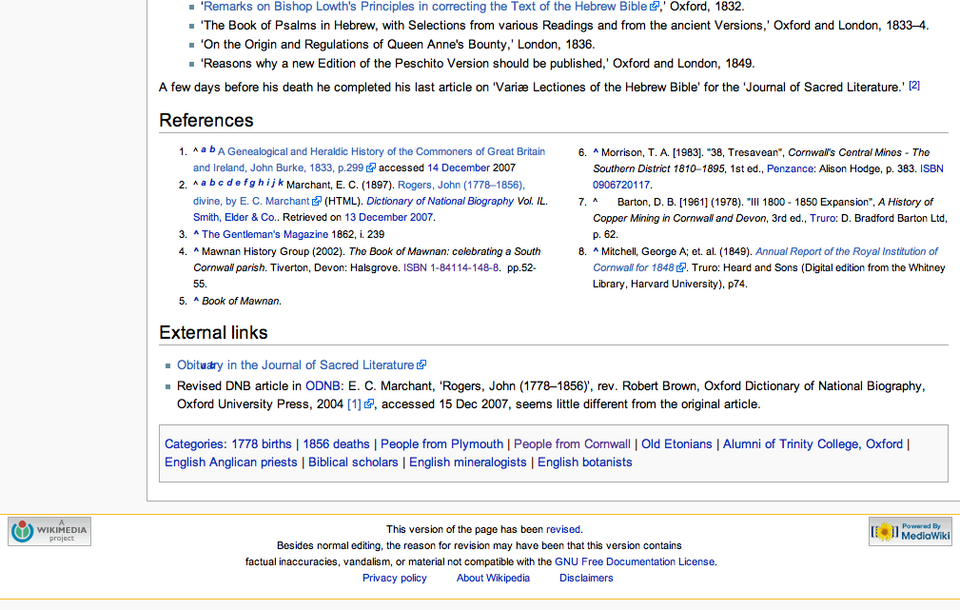
Task: Open the Penzance link in reference 6
Action: click(x=790, y=169)
